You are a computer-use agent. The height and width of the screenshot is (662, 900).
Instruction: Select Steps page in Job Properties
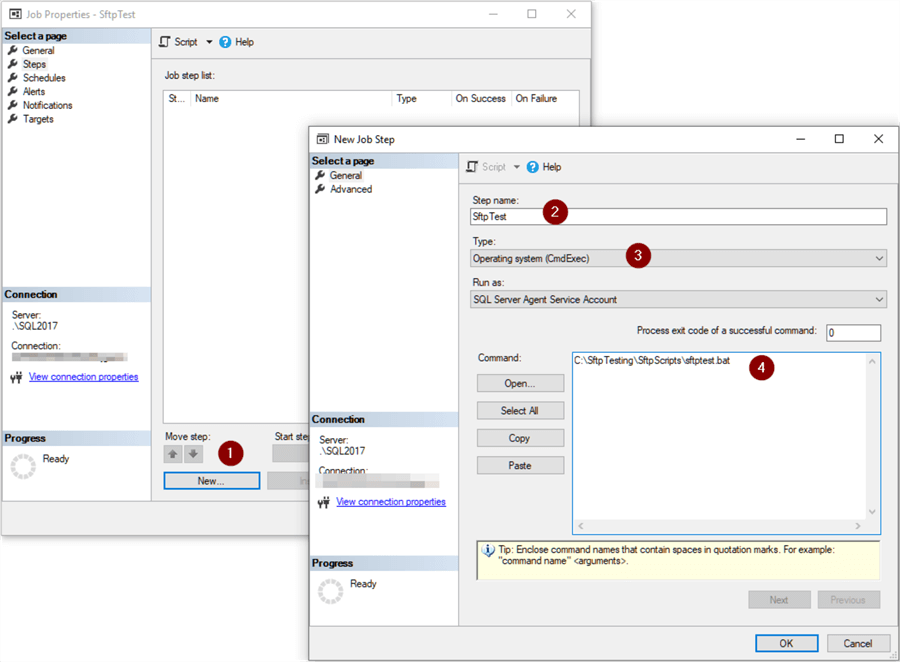[34, 64]
